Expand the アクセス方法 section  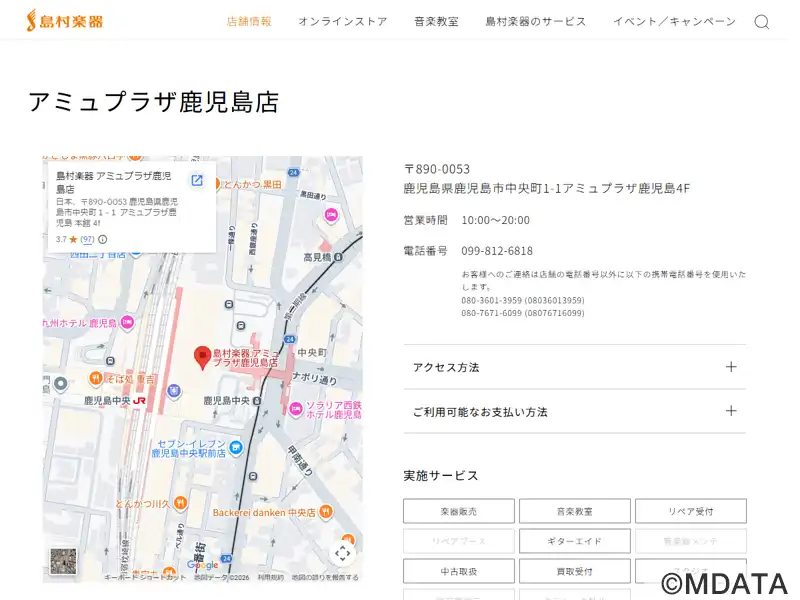tap(574, 367)
